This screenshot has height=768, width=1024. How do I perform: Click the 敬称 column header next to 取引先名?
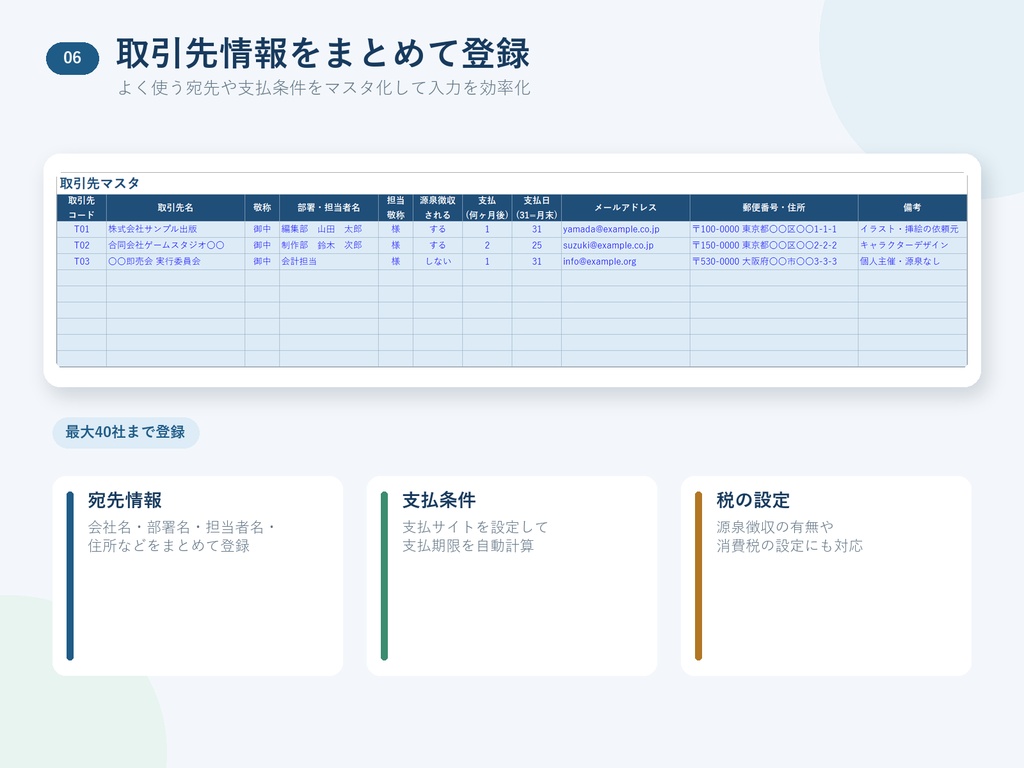click(x=262, y=208)
